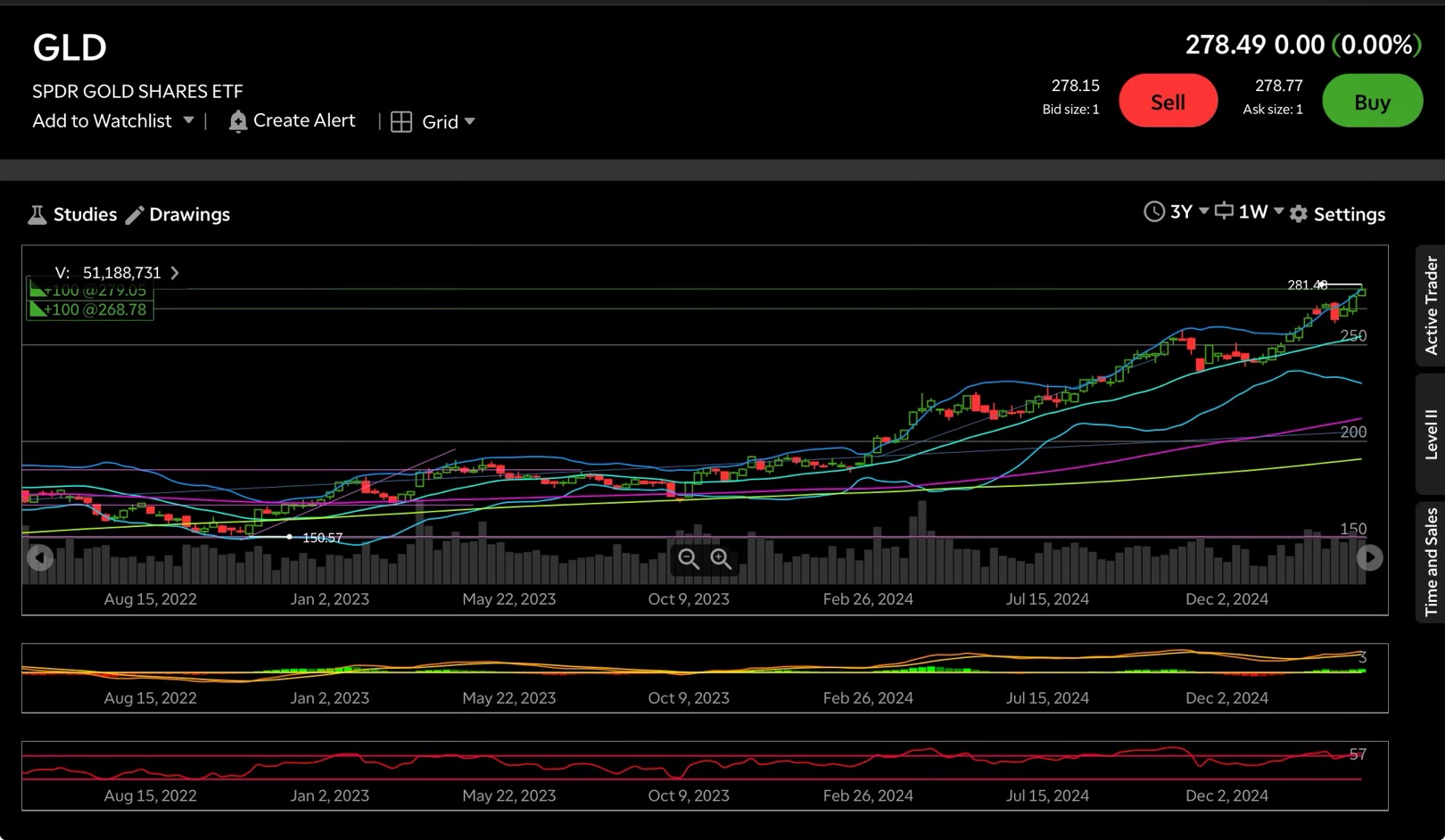The width and height of the screenshot is (1445, 840).
Task: Click the RSI value 57 label
Action: click(x=1358, y=754)
